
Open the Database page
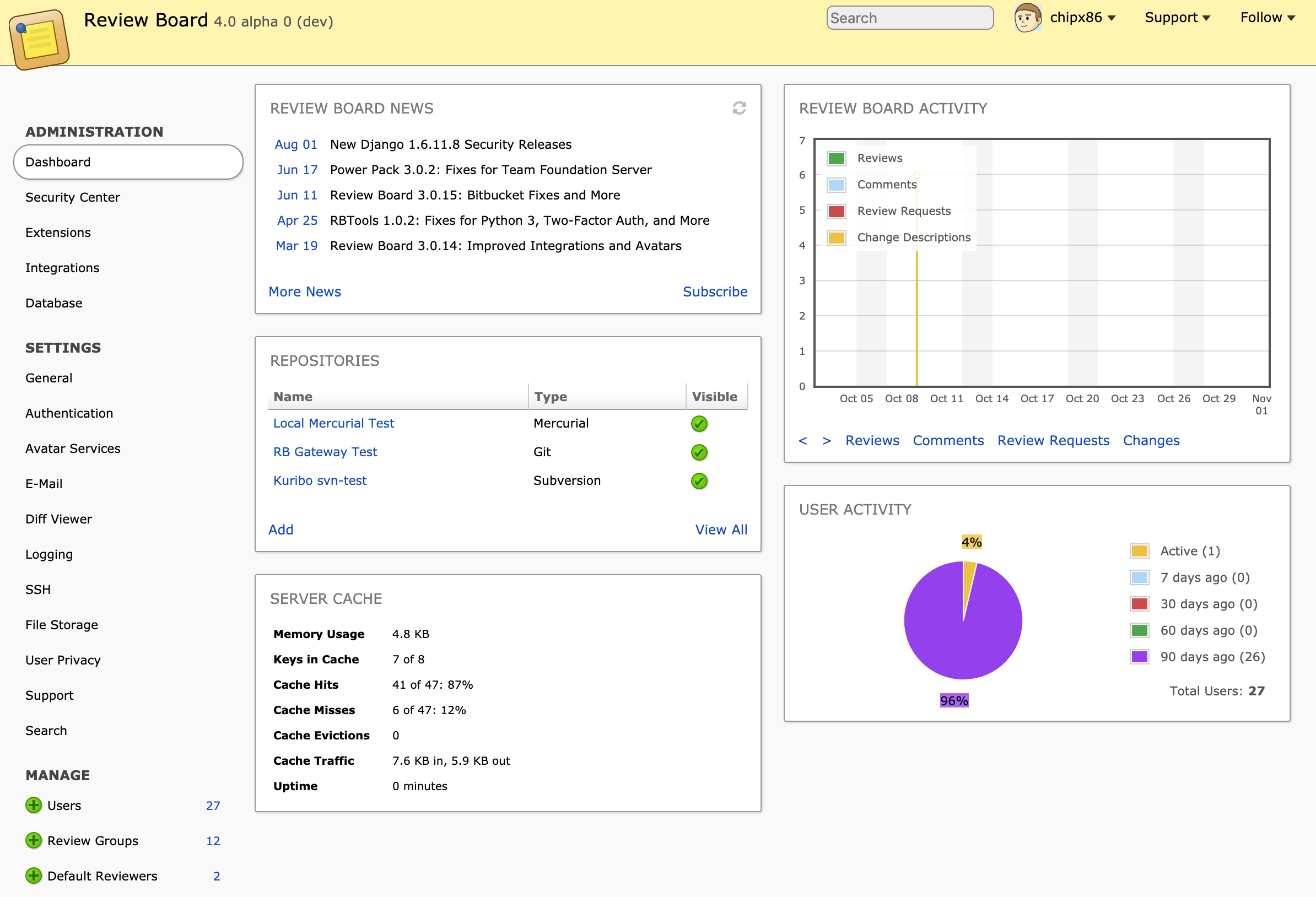(x=54, y=303)
